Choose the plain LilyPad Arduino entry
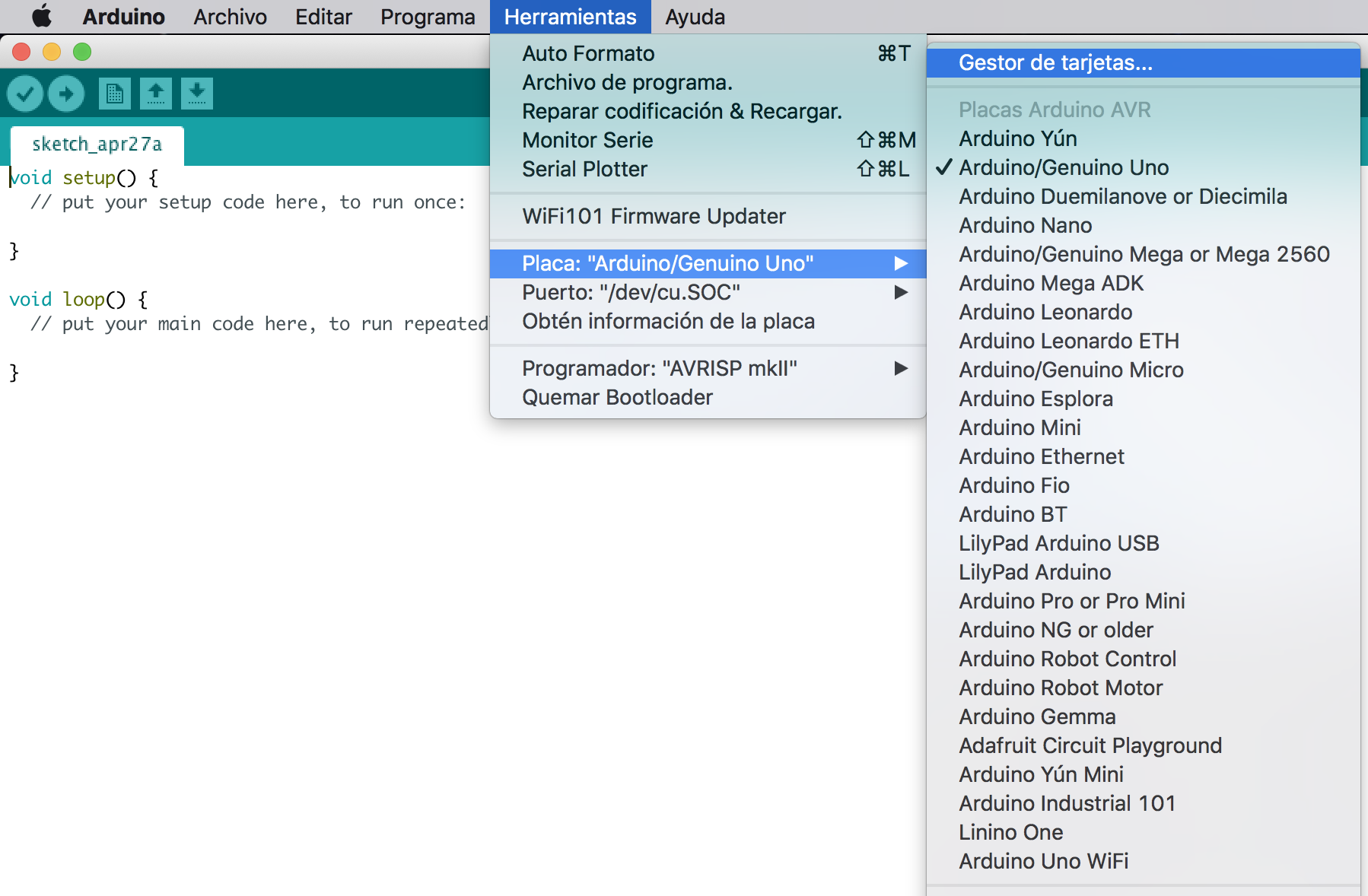This screenshot has width=1368, height=896. click(x=1144, y=572)
